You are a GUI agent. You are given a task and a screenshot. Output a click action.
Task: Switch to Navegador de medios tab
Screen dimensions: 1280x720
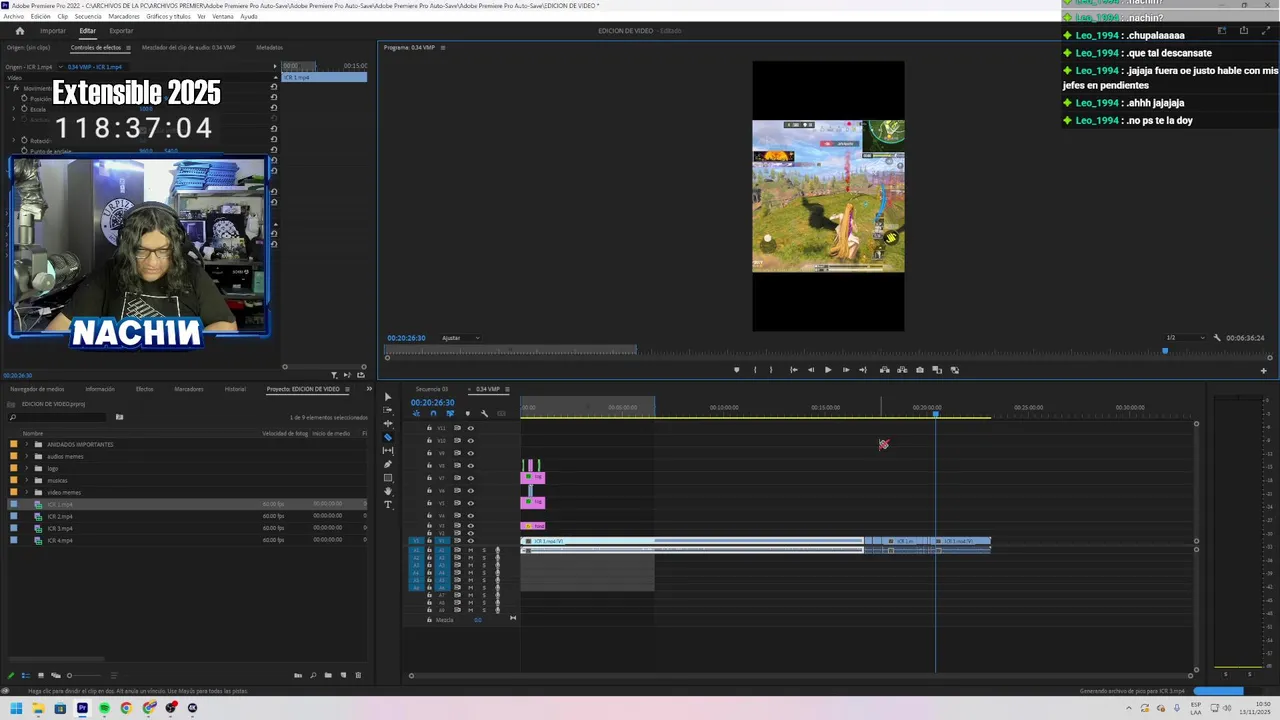pyautogui.click(x=37, y=389)
